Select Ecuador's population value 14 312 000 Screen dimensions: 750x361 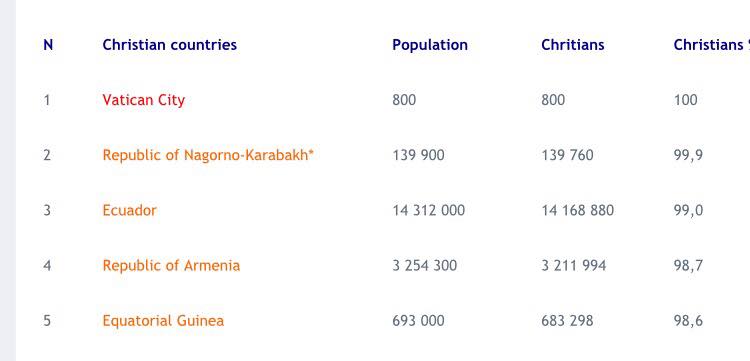(429, 210)
